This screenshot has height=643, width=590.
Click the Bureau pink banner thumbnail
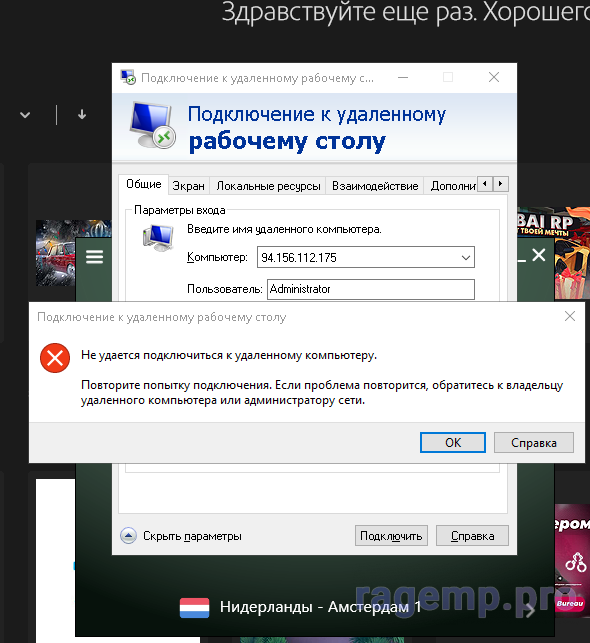[572, 563]
